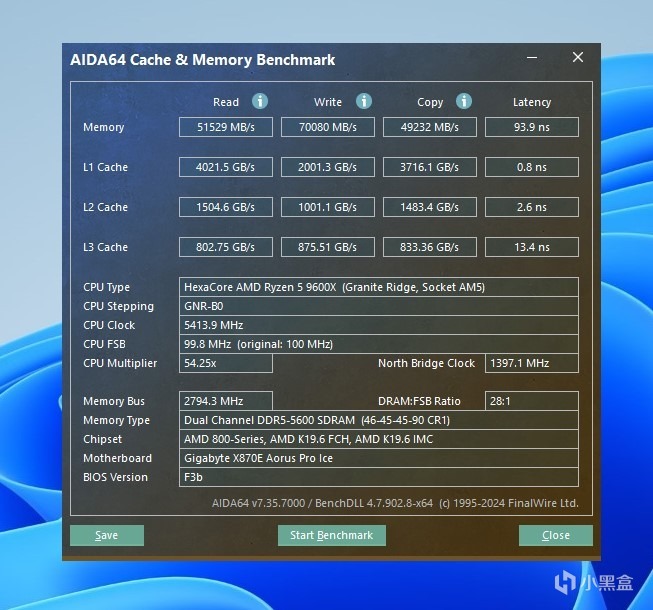Viewport: 653px width, 610px height.
Task: Click the CPU Multiplier label
Action: (120, 364)
